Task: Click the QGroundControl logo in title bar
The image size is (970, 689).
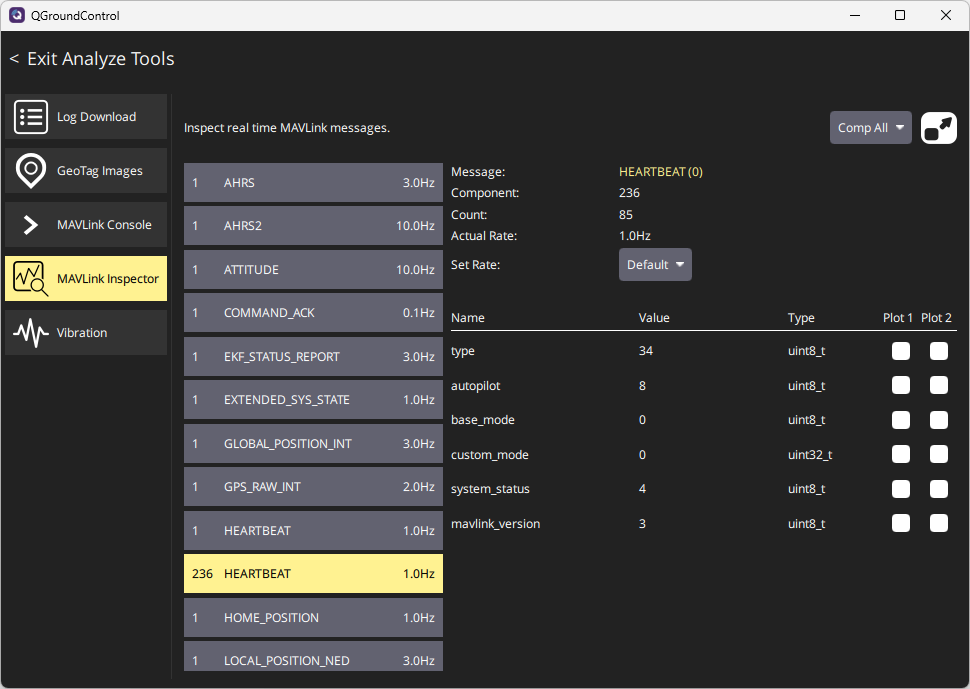Action: pos(17,15)
